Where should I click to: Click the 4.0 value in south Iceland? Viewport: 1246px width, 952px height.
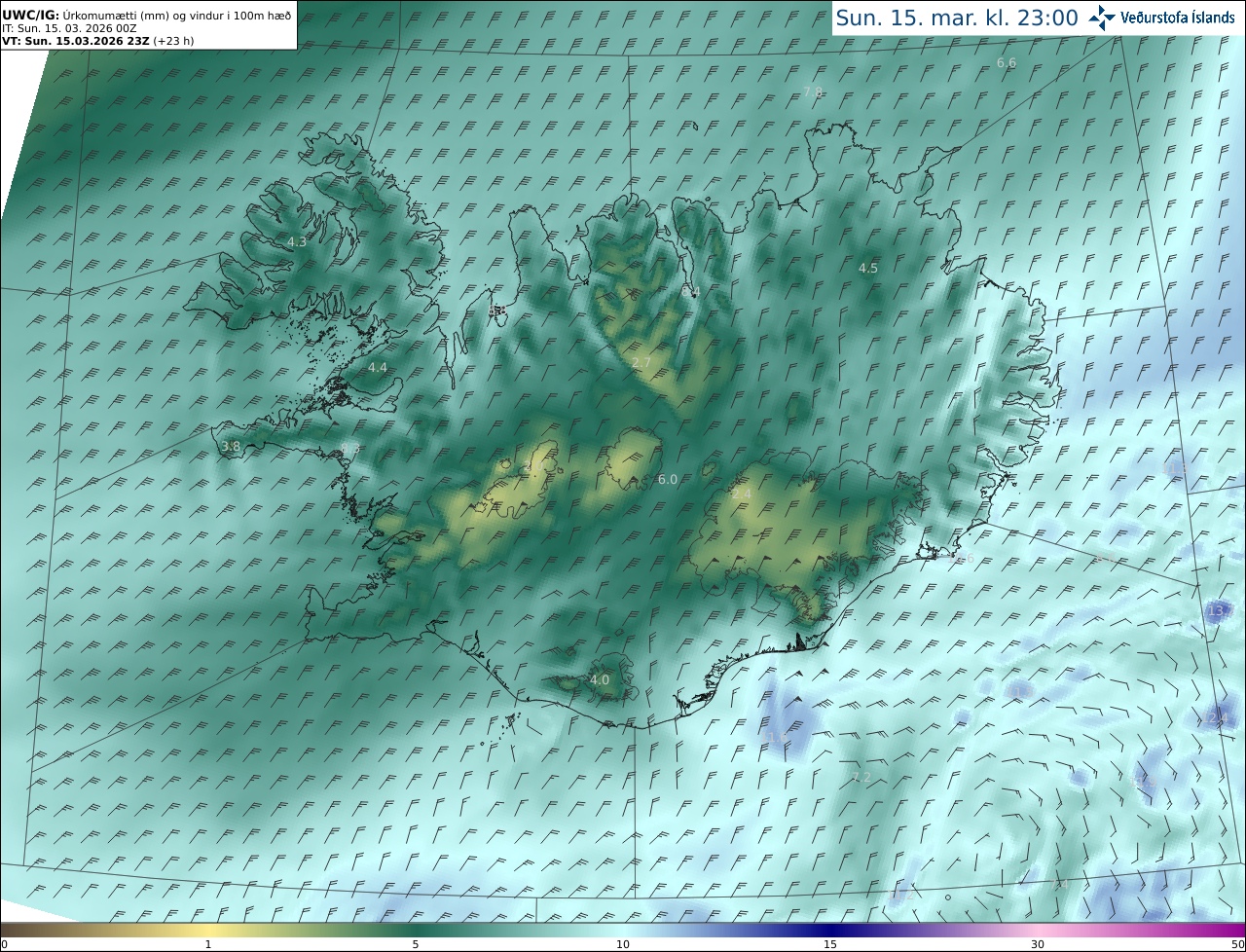coord(600,679)
